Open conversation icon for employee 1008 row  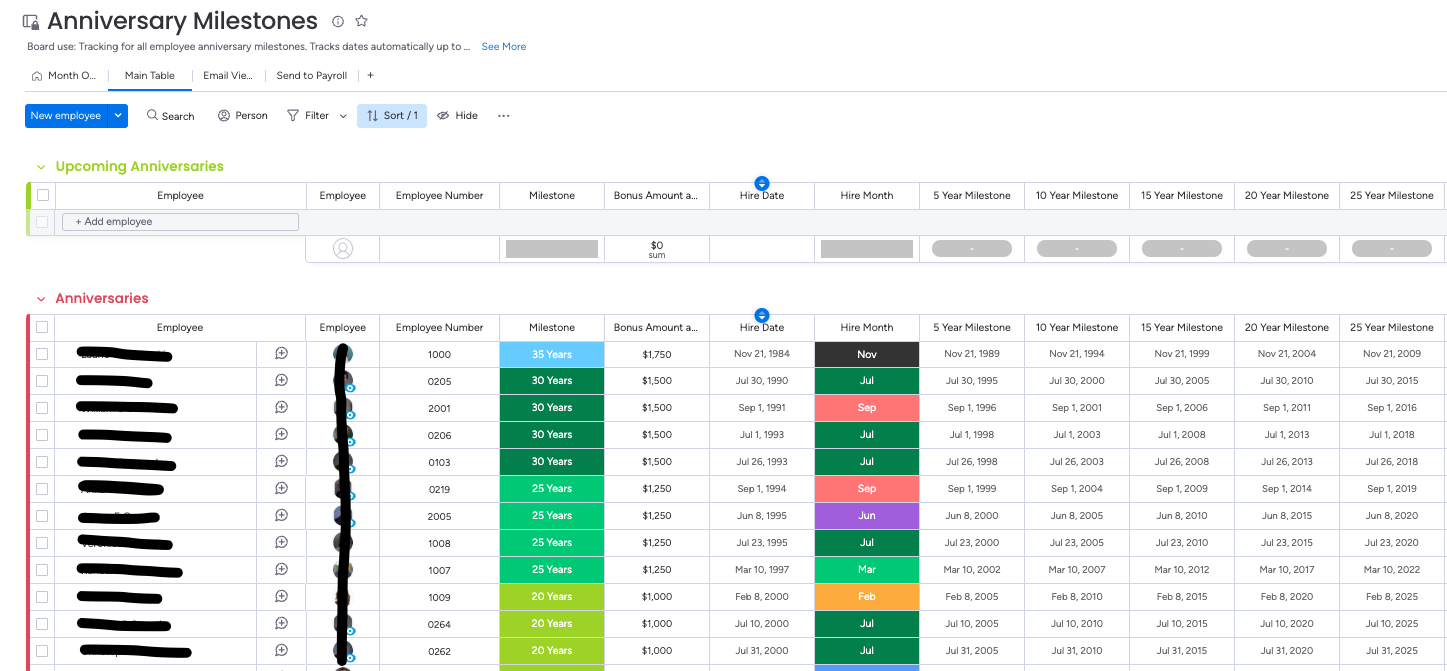pyautogui.click(x=281, y=542)
